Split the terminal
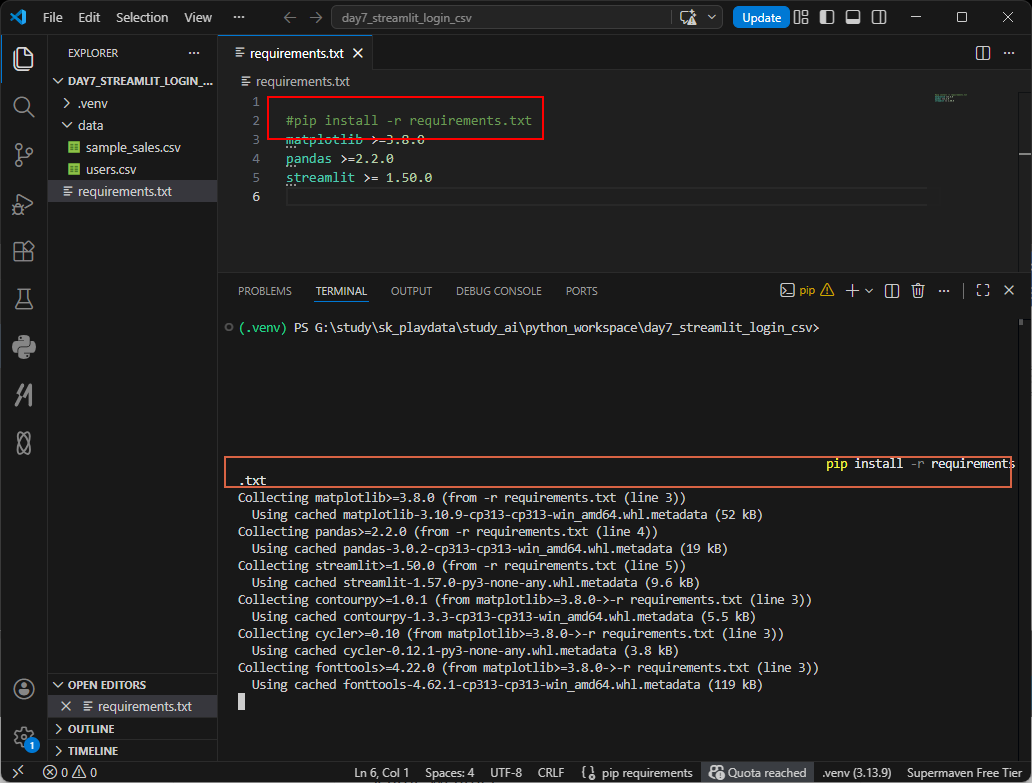The image size is (1032, 783). coord(892,291)
